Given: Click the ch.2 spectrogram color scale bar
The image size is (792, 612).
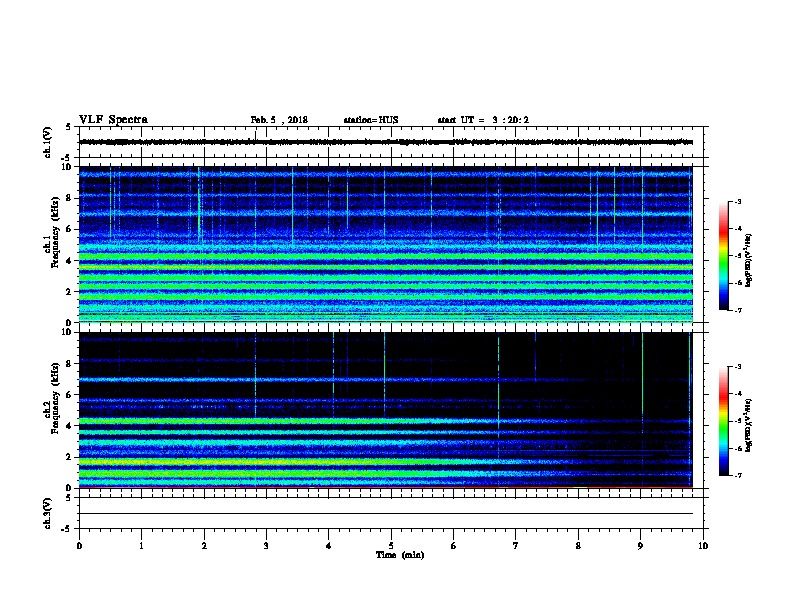Looking at the screenshot, I should (x=723, y=421).
